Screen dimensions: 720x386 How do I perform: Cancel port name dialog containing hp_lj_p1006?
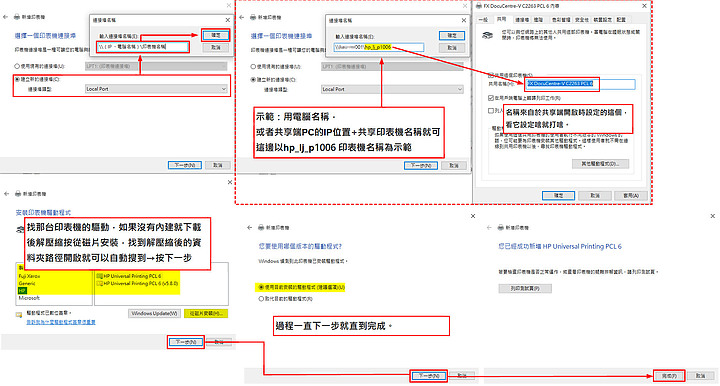point(452,48)
